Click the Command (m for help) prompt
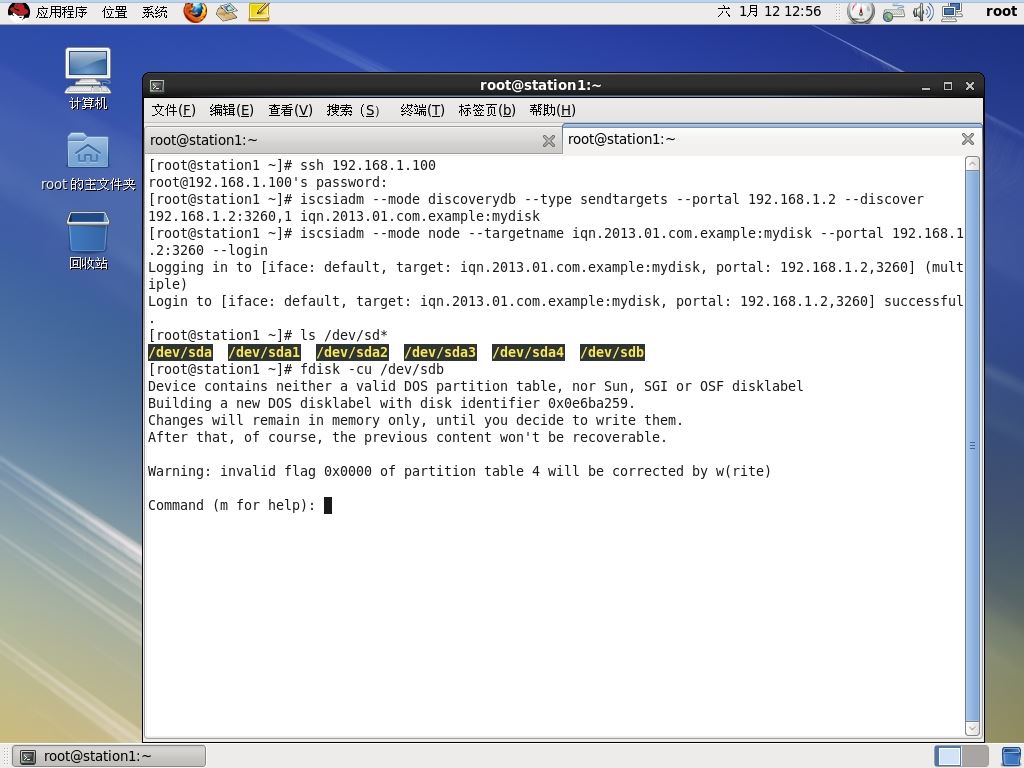Screen dimensions: 1024x768 tap(232, 505)
